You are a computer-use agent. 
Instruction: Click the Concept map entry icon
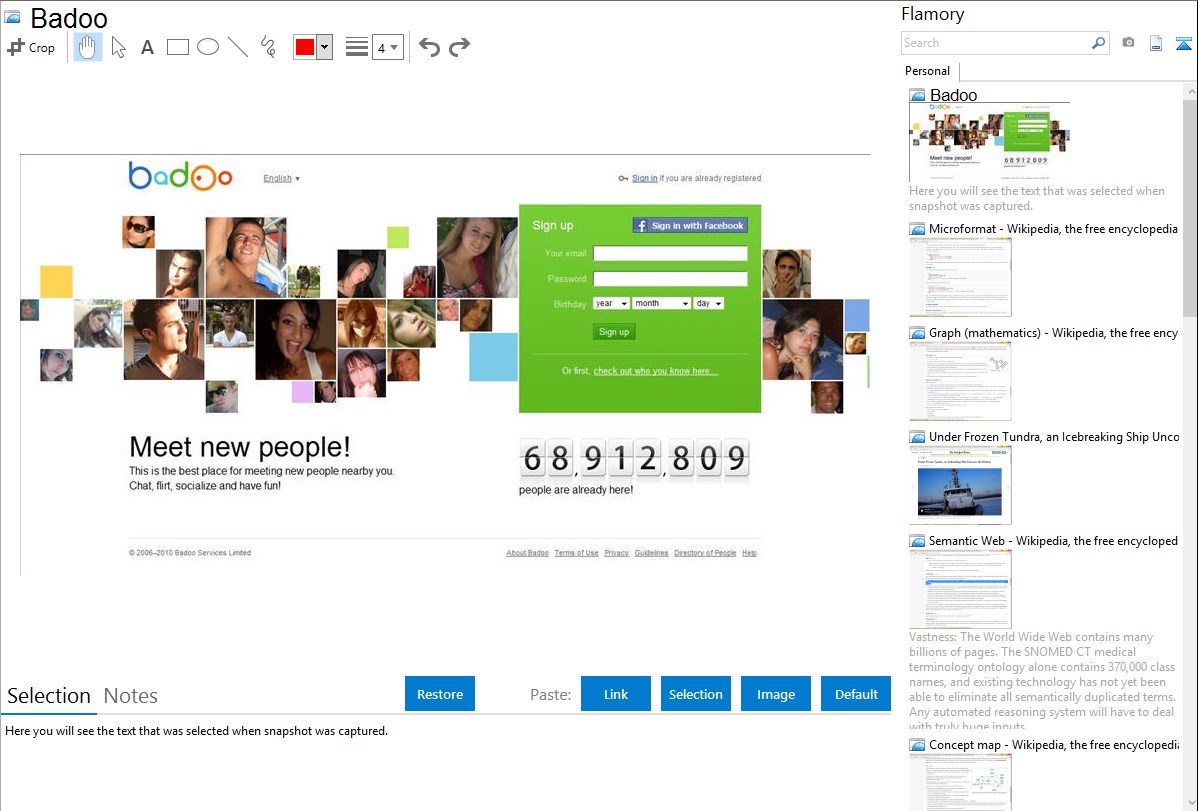pyautogui.click(x=917, y=744)
